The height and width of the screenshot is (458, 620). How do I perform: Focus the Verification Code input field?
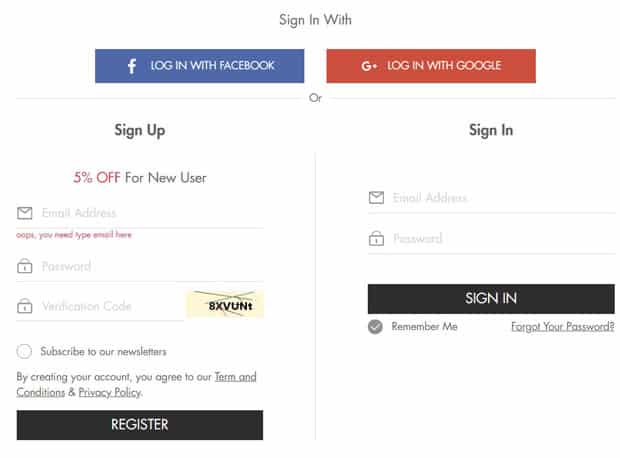110,307
